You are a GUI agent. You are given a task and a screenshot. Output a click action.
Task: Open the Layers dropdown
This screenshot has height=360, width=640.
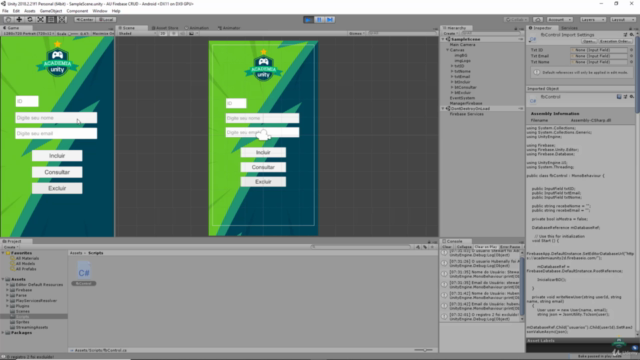click(593, 20)
